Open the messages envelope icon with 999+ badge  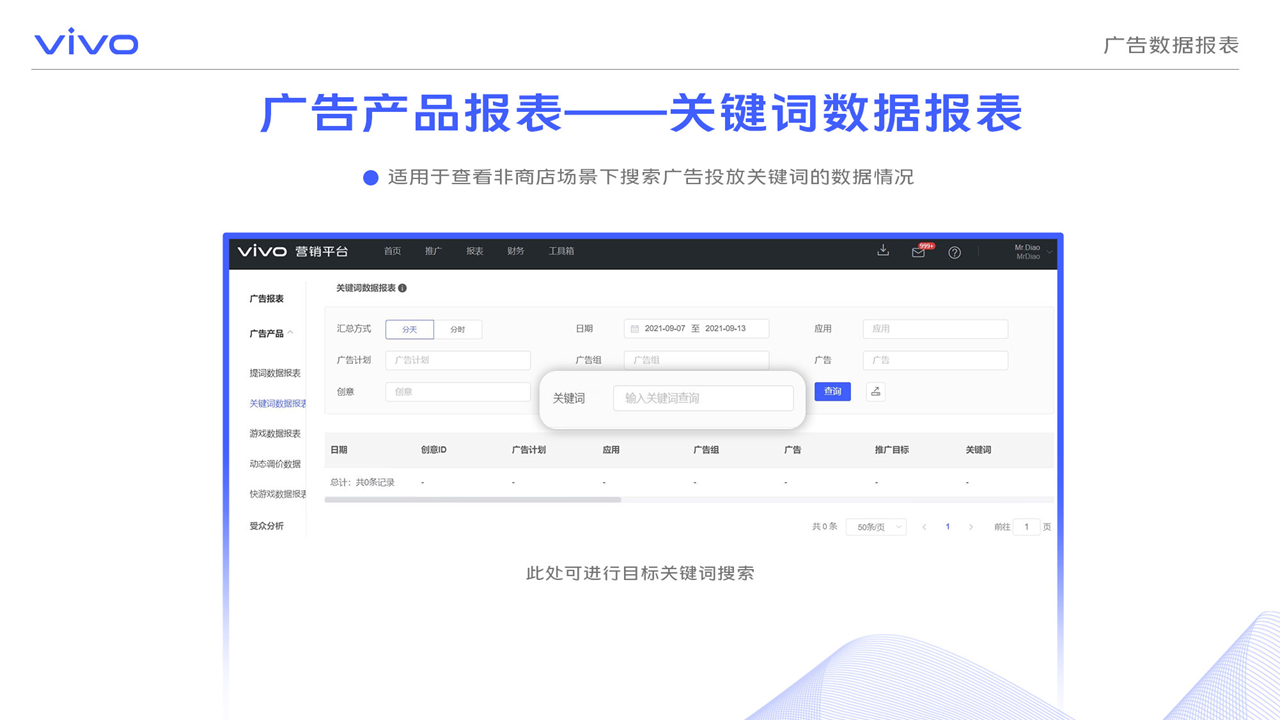(918, 252)
